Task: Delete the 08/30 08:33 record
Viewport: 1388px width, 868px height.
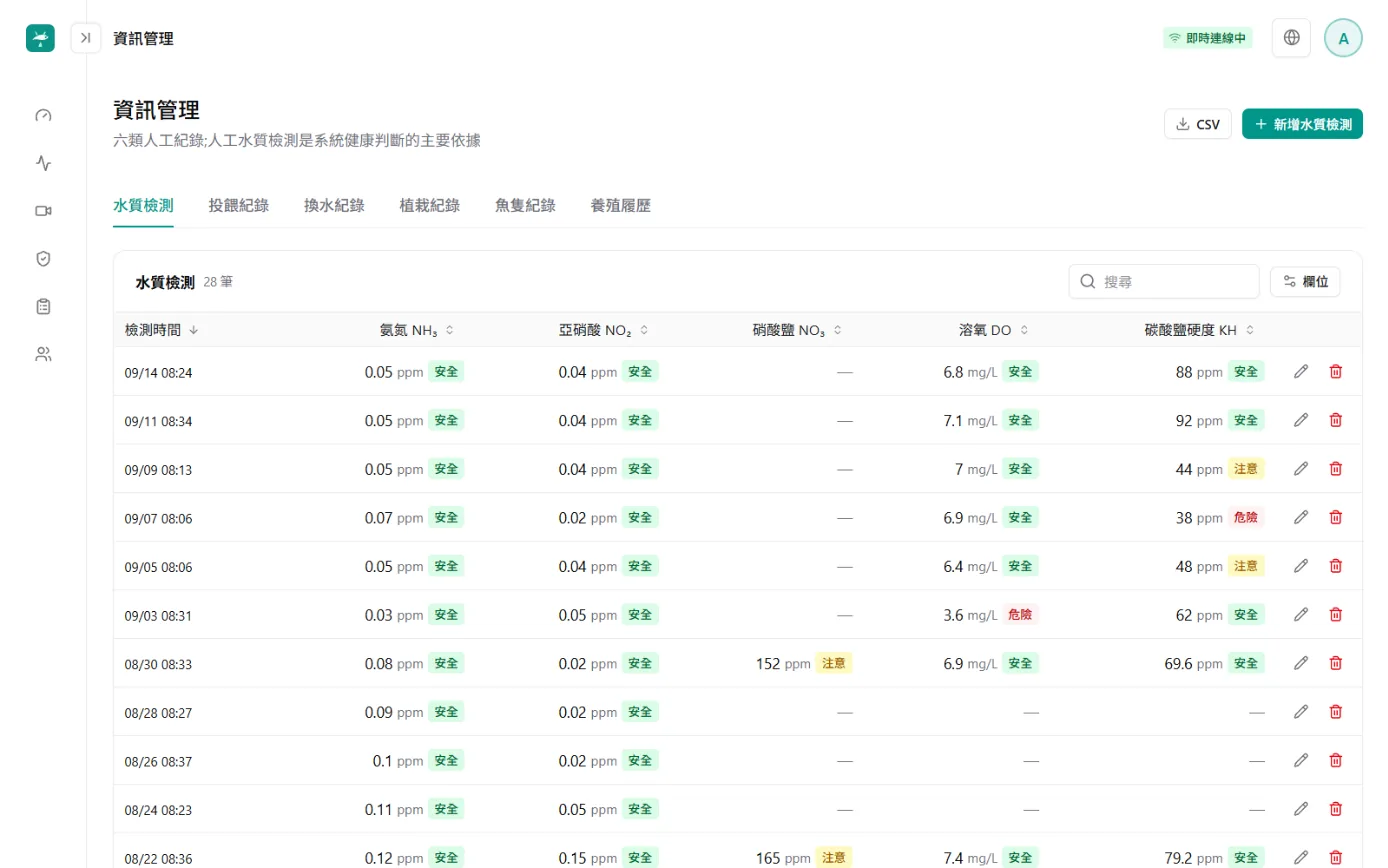Action: 1335,662
